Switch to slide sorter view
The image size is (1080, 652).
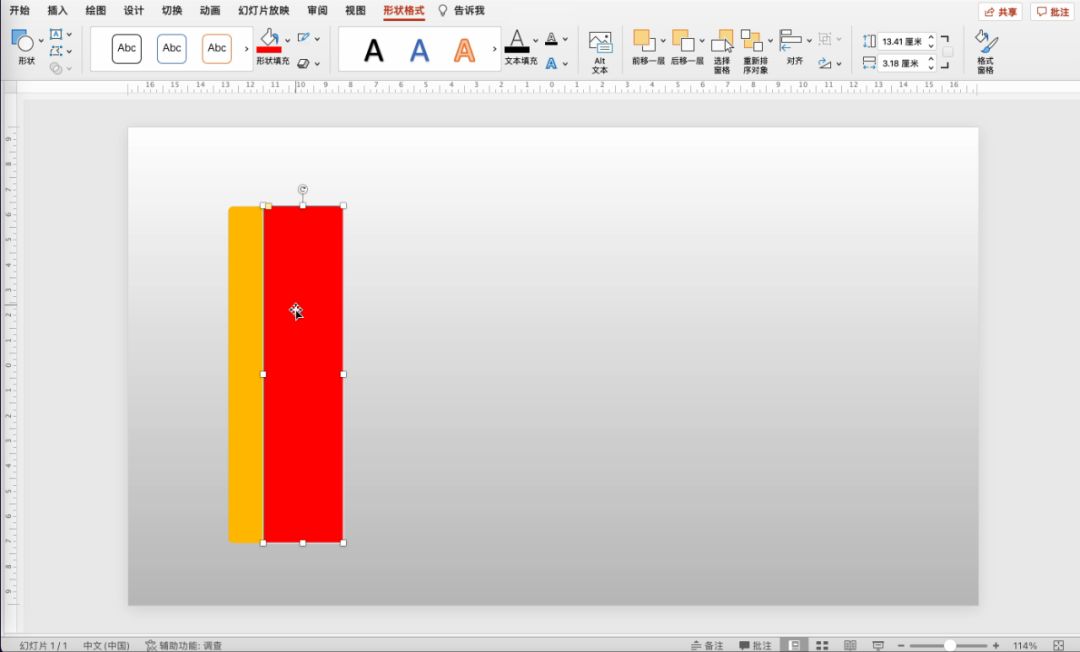tap(822, 645)
